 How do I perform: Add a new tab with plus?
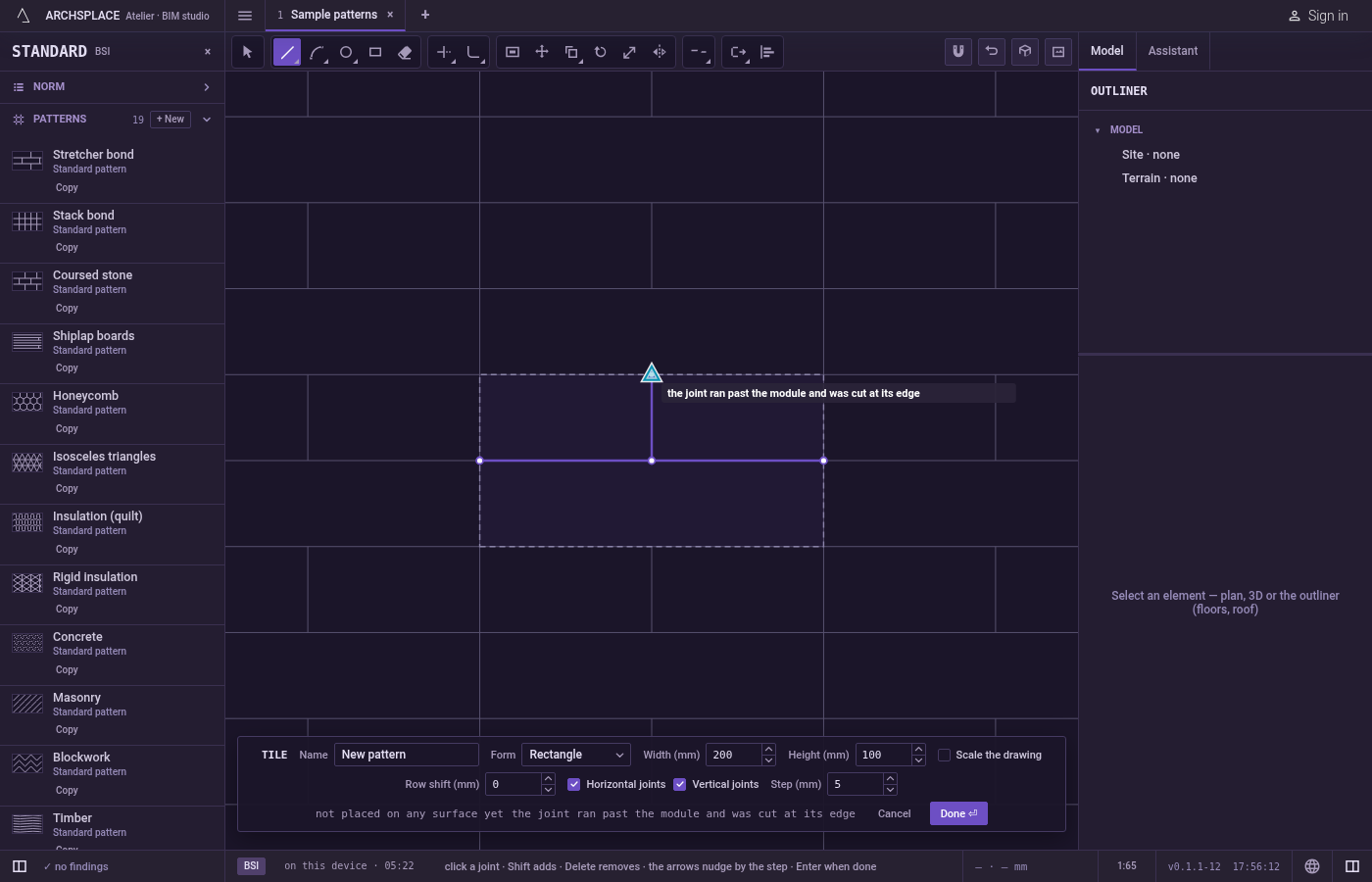[x=425, y=15]
